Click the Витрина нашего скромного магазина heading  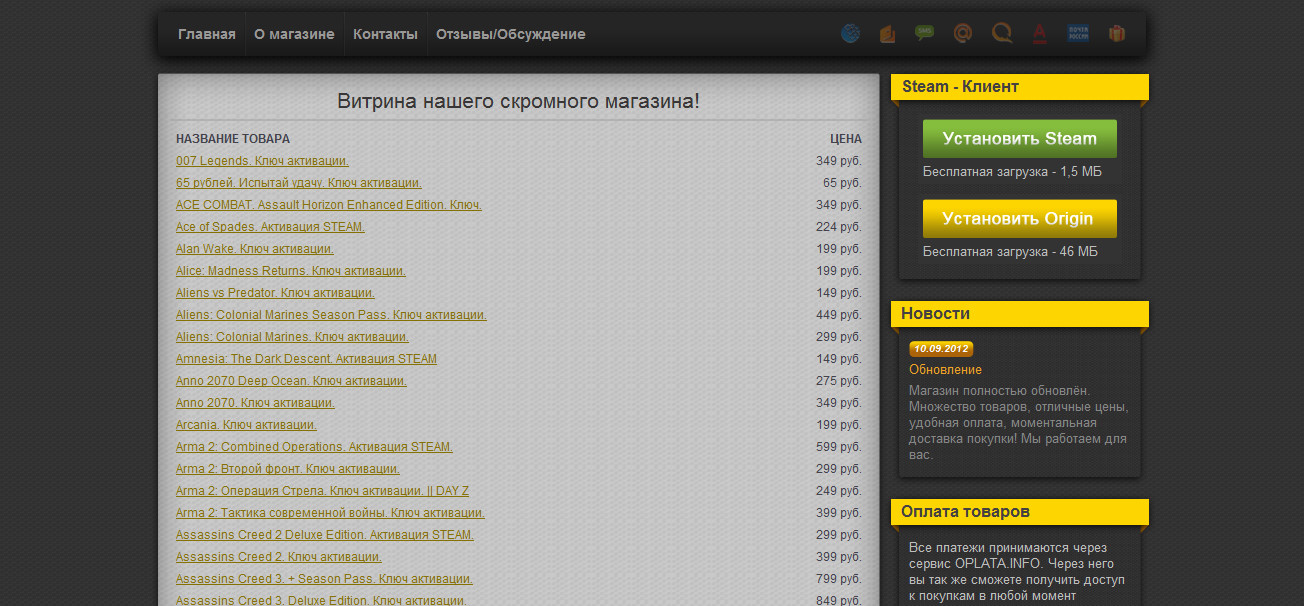tap(518, 101)
